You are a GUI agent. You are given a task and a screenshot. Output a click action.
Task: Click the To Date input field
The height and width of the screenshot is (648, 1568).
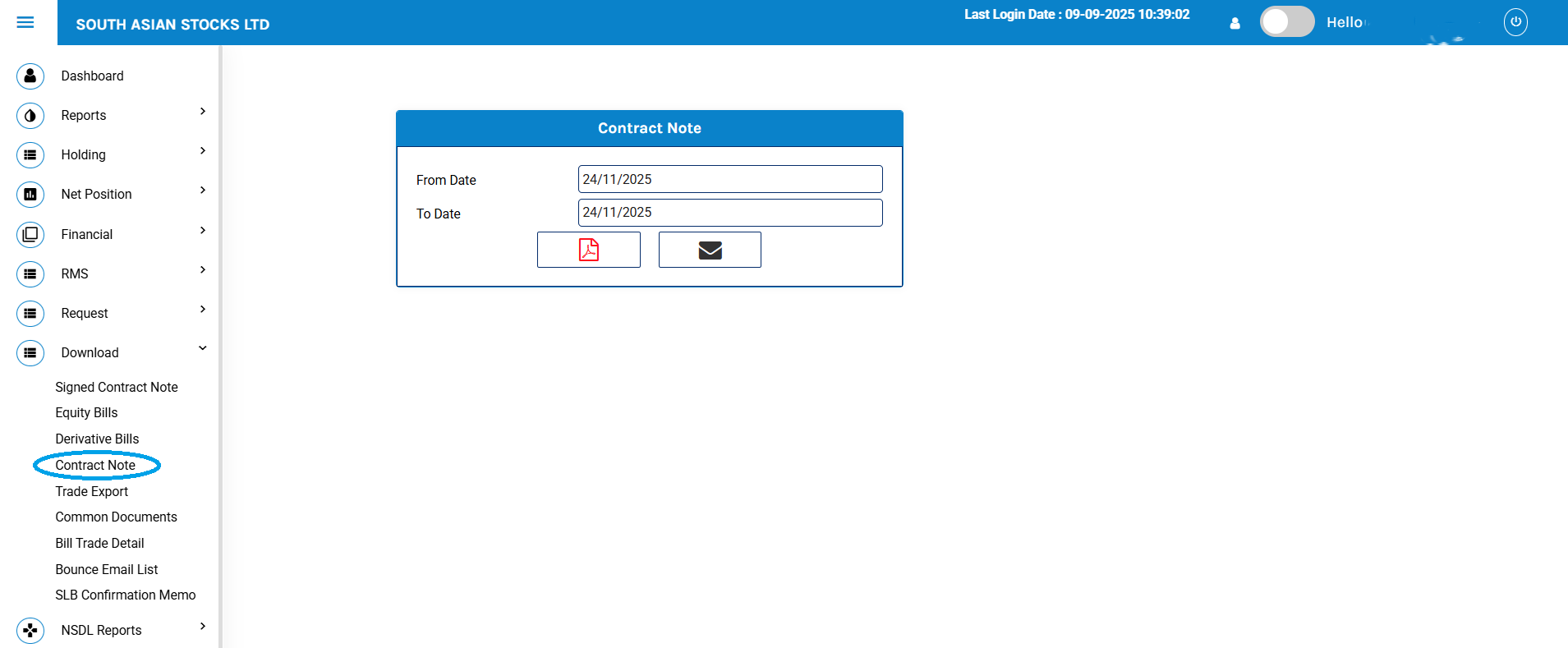(x=729, y=213)
